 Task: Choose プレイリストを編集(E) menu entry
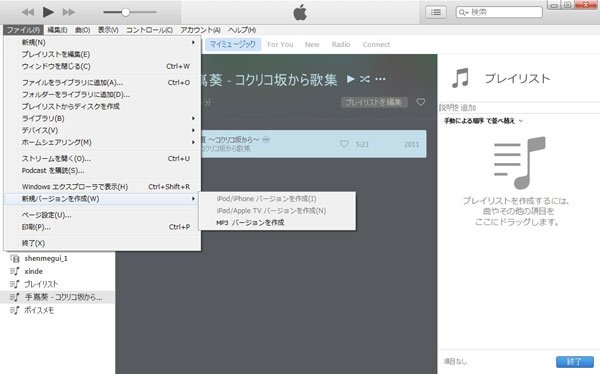click(x=103, y=54)
